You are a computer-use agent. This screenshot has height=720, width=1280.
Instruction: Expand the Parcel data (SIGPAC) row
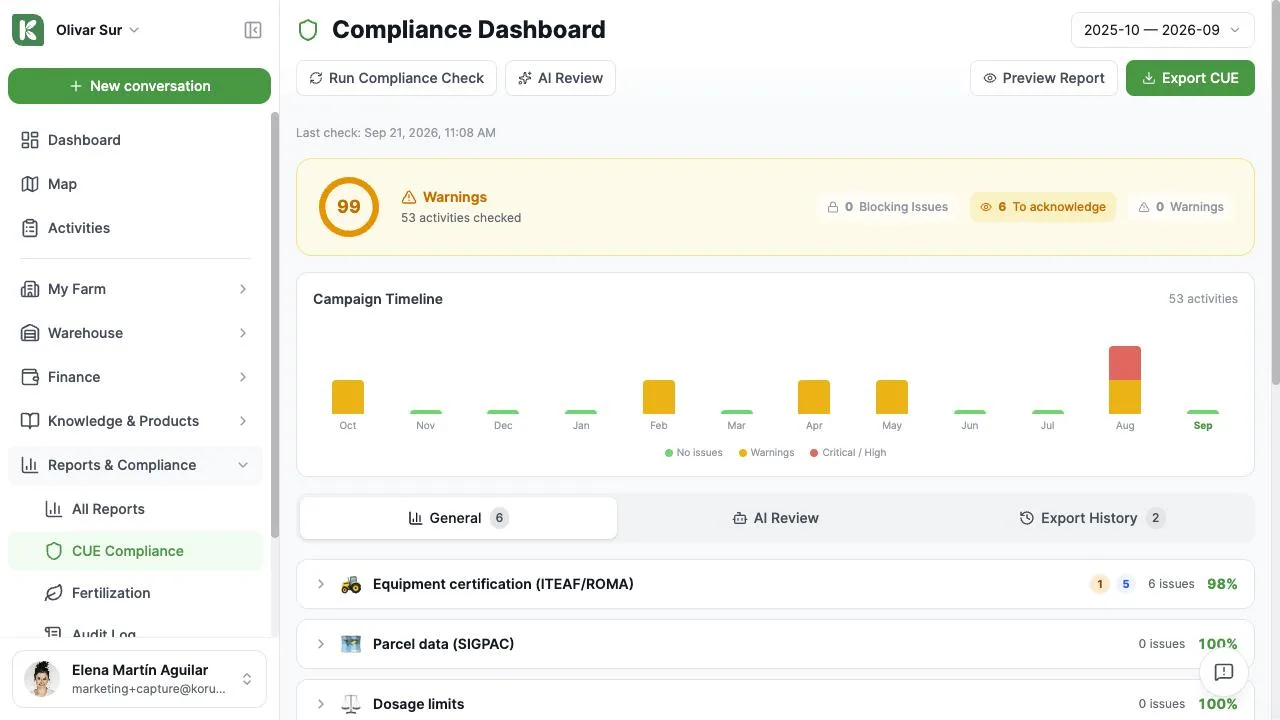point(775,644)
